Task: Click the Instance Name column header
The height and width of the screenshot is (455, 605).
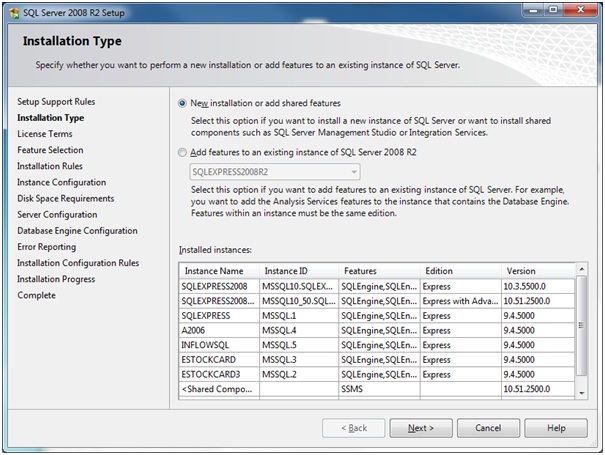Action: (219, 271)
